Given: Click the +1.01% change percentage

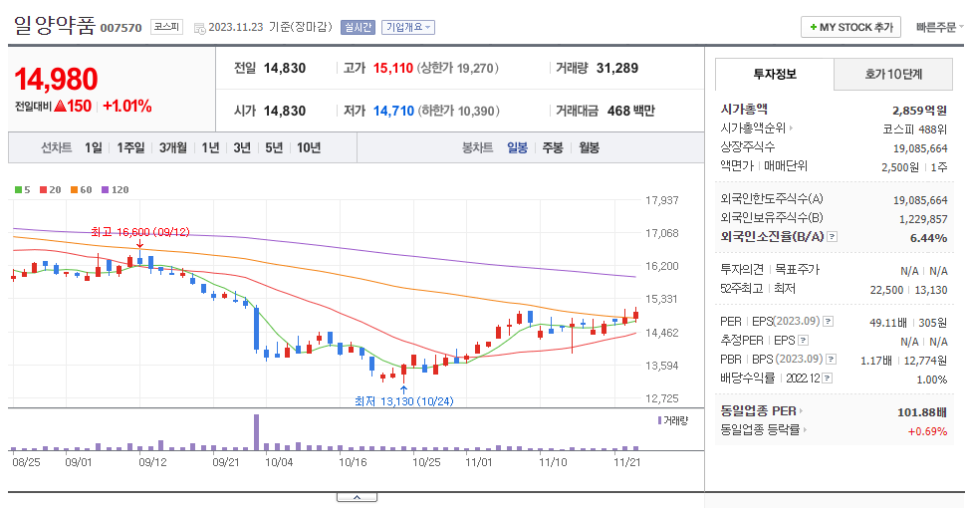Looking at the screenshot, I should (127, 106).
